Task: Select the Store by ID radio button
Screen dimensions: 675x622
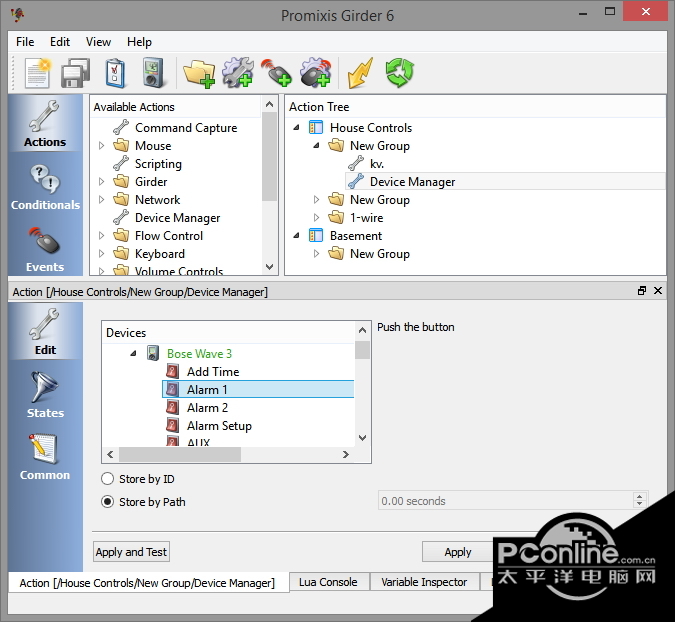Action: pyautogui.click(x=108, y=479)
